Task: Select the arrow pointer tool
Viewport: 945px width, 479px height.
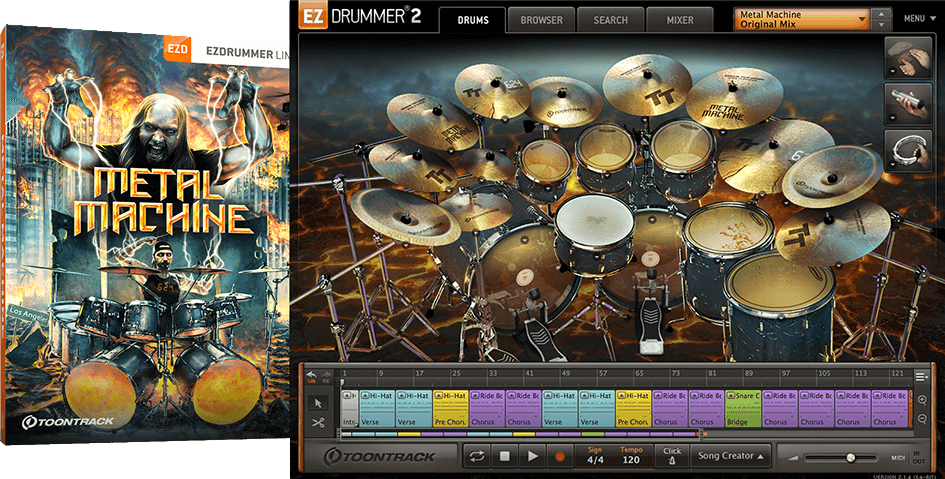Action: [318, 404]
